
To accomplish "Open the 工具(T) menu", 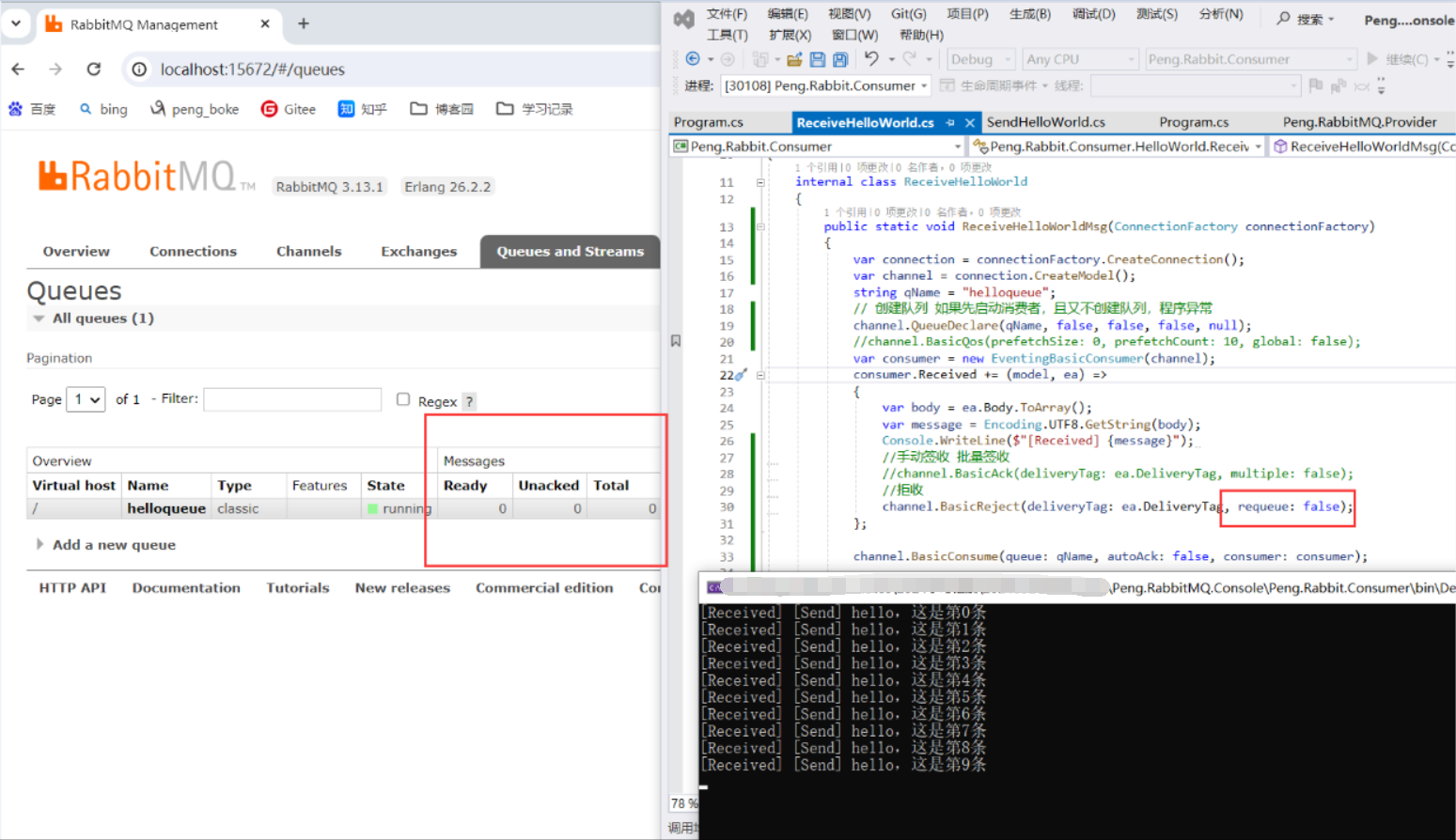I will coord(727,35).
